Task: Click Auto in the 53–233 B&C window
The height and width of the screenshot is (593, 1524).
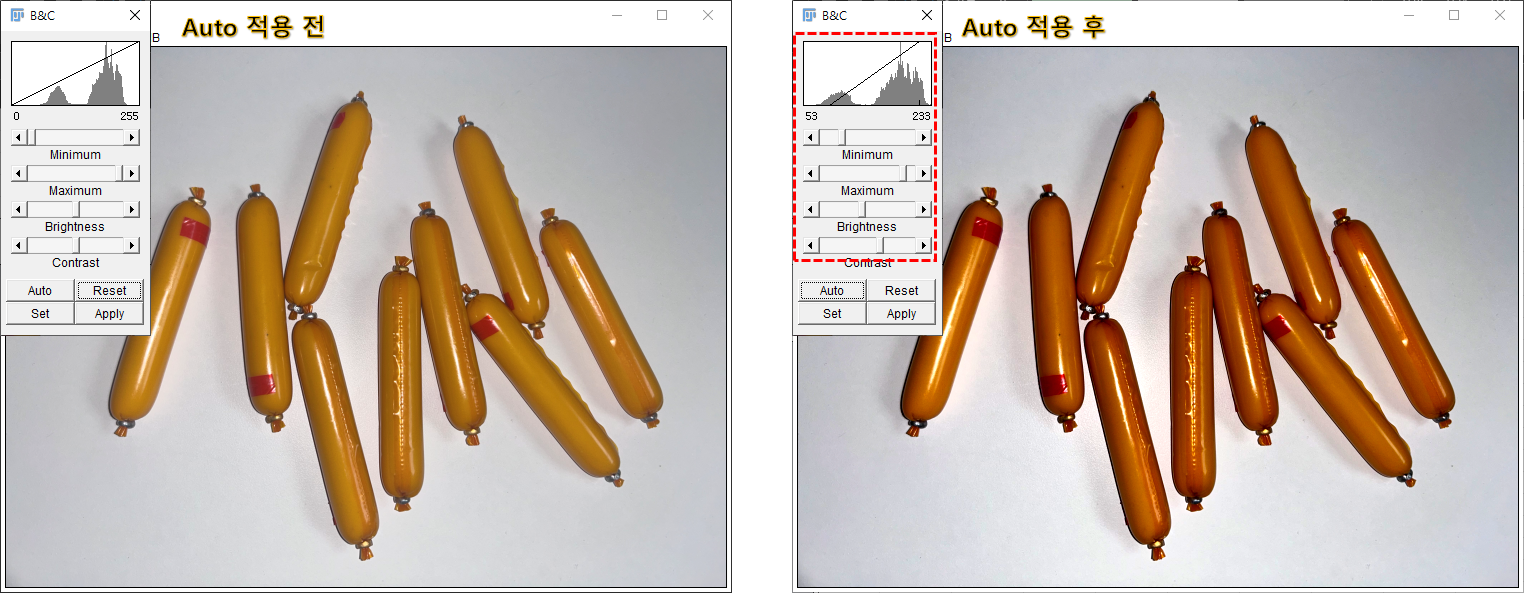Action: click(x=832, y=291)
